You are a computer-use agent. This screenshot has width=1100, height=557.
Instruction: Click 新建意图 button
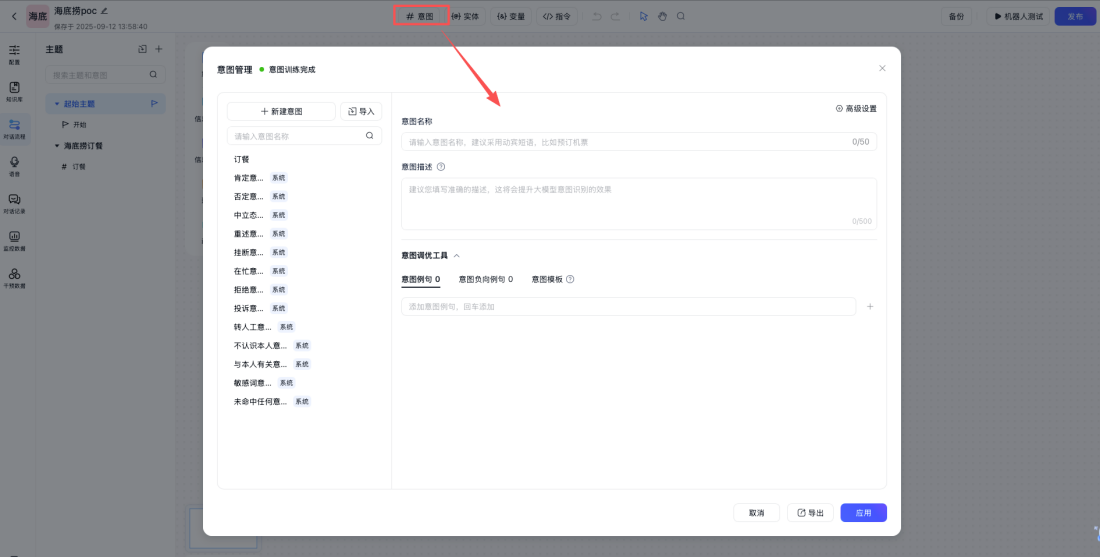tap(281, 112)
